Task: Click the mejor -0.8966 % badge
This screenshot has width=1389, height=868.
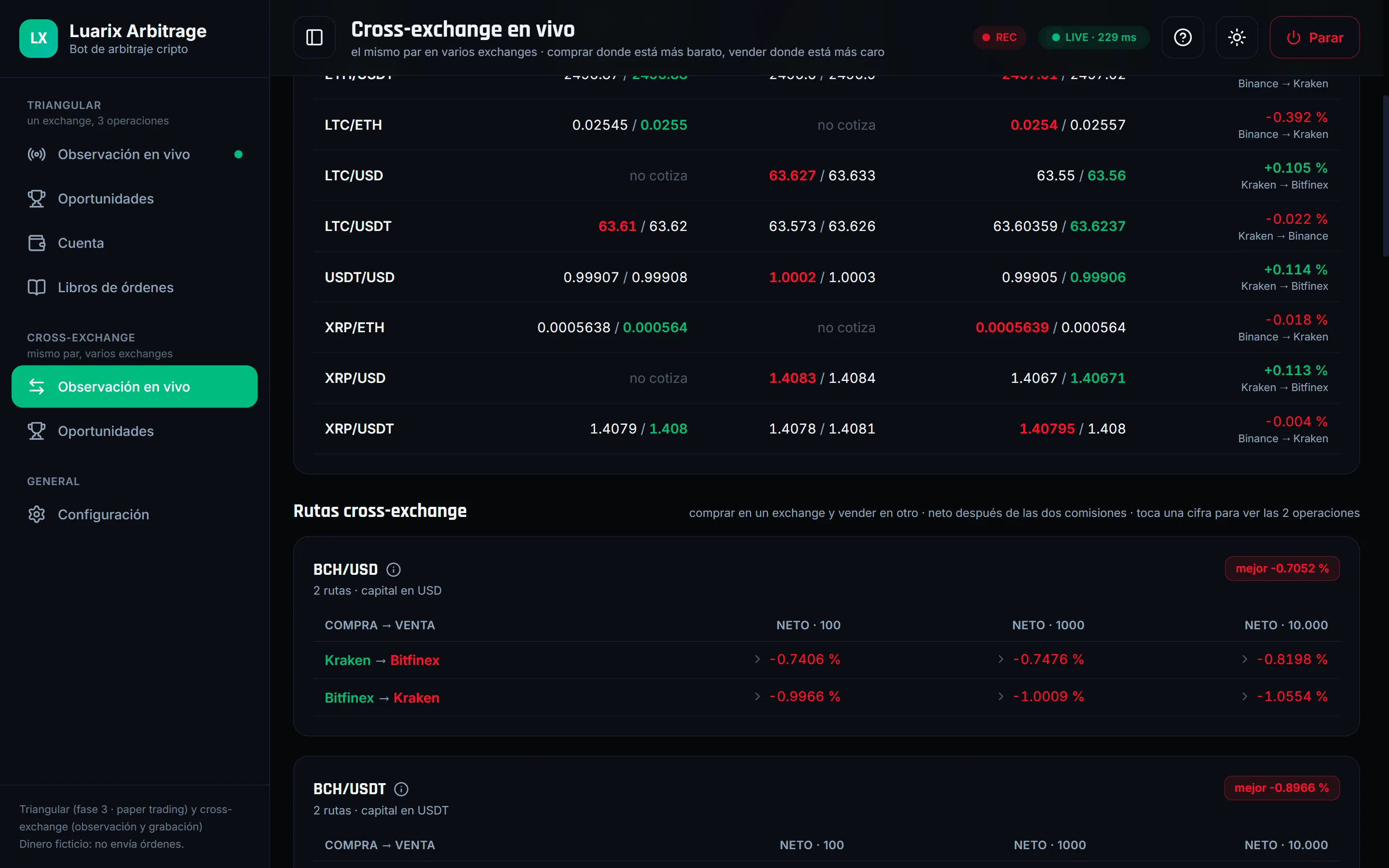Action: pos(1281,788)
